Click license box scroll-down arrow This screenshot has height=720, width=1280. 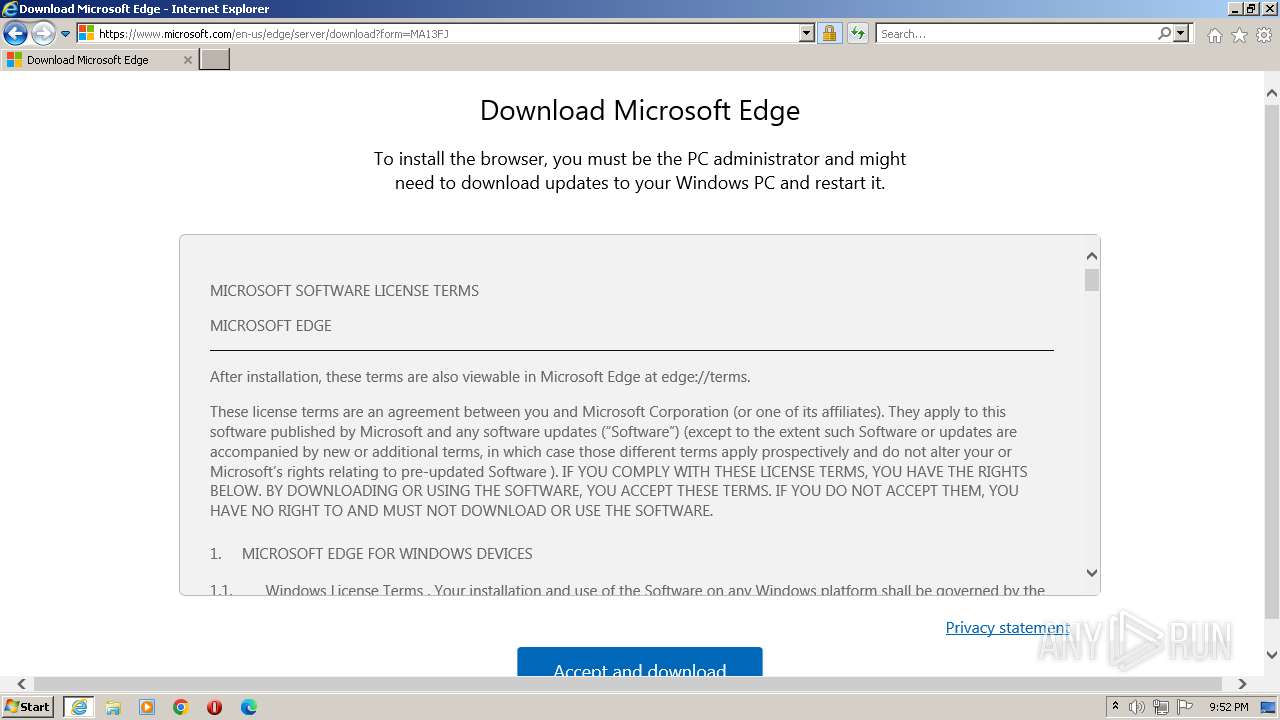coord(1092,573)
